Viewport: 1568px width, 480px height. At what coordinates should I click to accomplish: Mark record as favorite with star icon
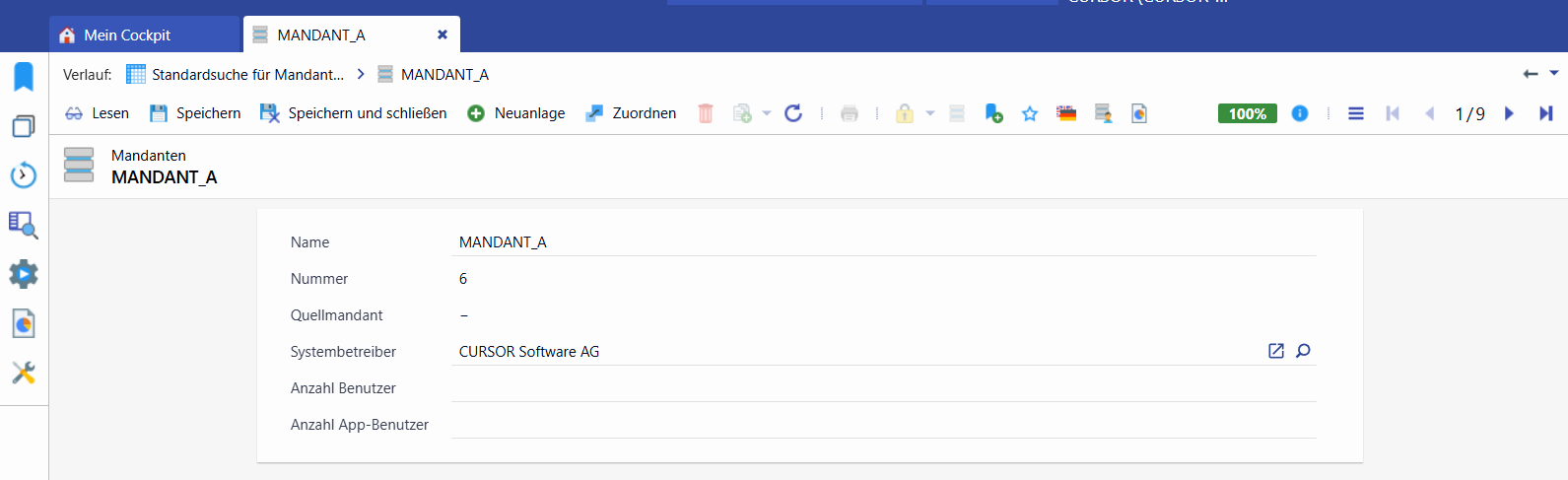[x=1030, y=113]
